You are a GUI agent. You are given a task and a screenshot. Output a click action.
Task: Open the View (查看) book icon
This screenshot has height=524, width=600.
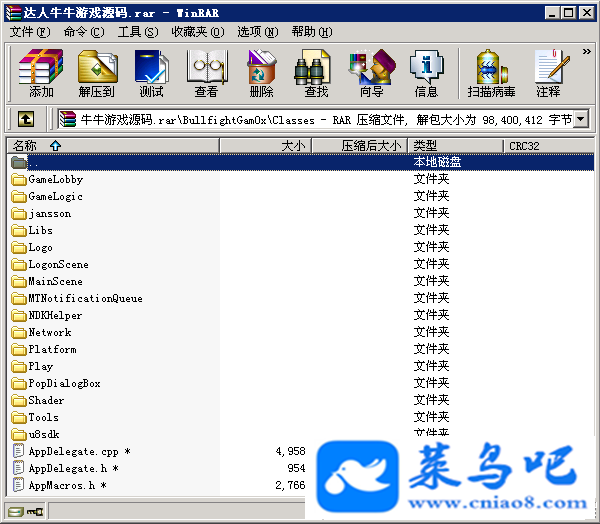207,67
